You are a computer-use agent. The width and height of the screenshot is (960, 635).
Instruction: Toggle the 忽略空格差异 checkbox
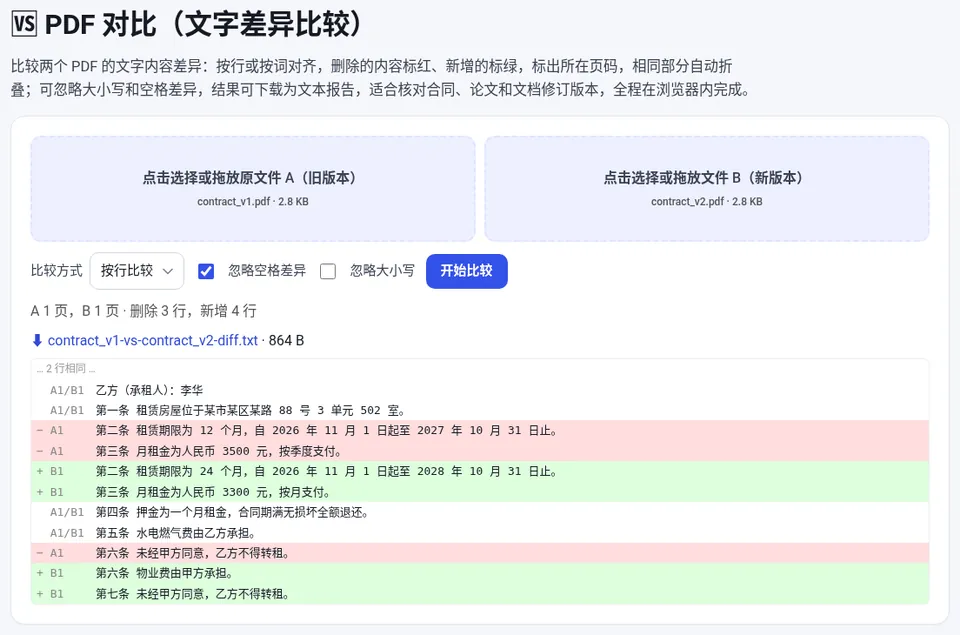click(206, 271)
